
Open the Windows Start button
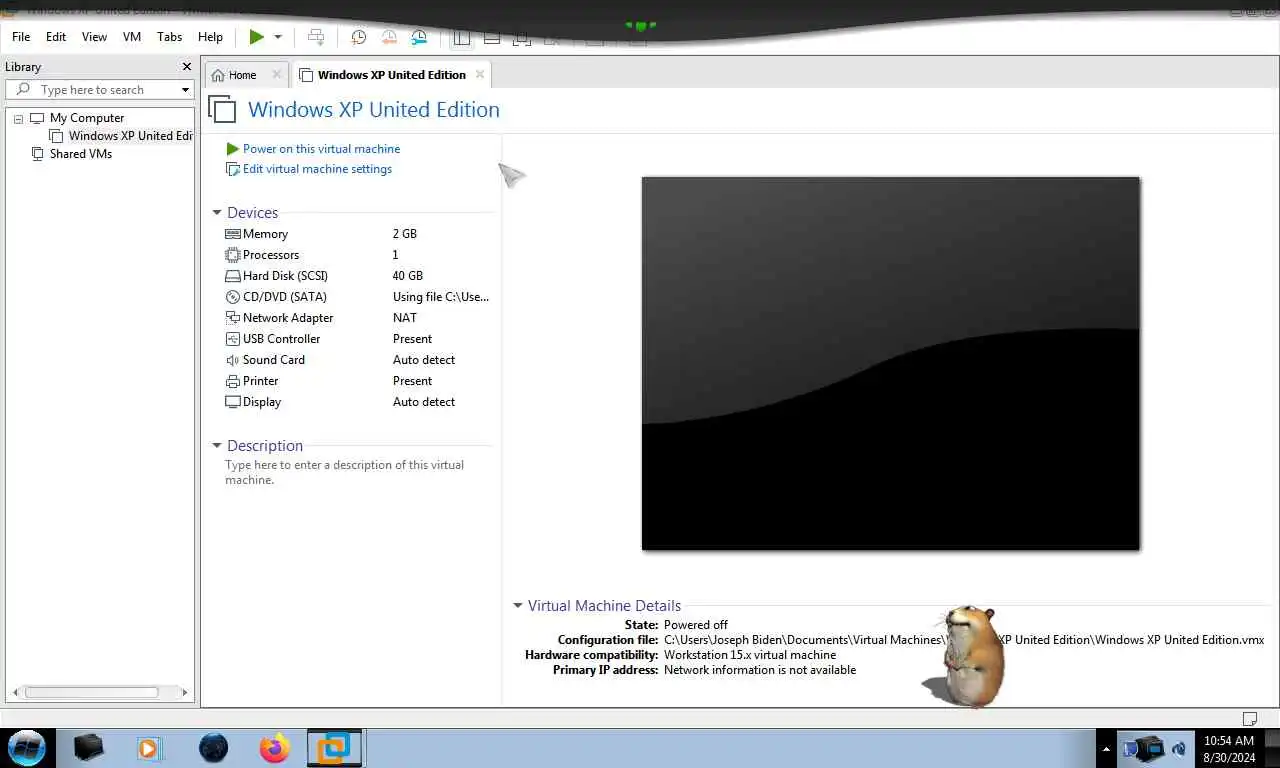[x=26, y=748]
